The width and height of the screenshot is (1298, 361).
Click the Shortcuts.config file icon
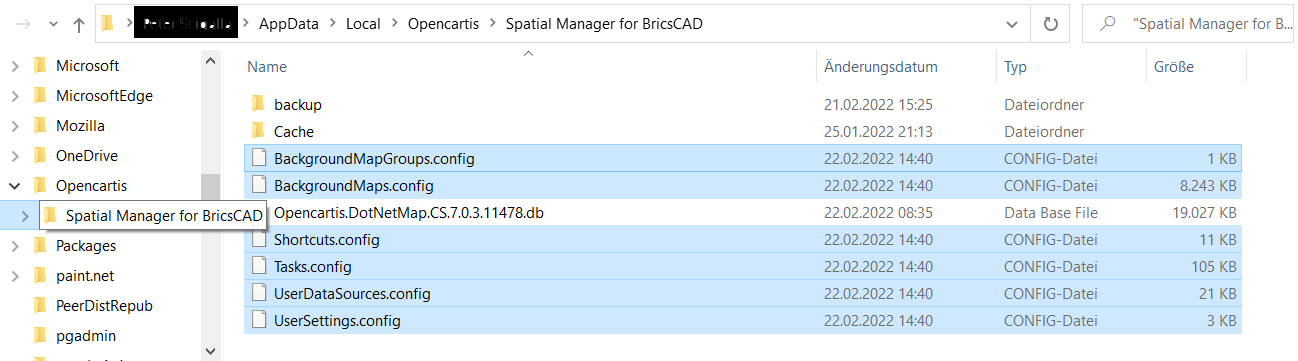click(x=259, y=240)
